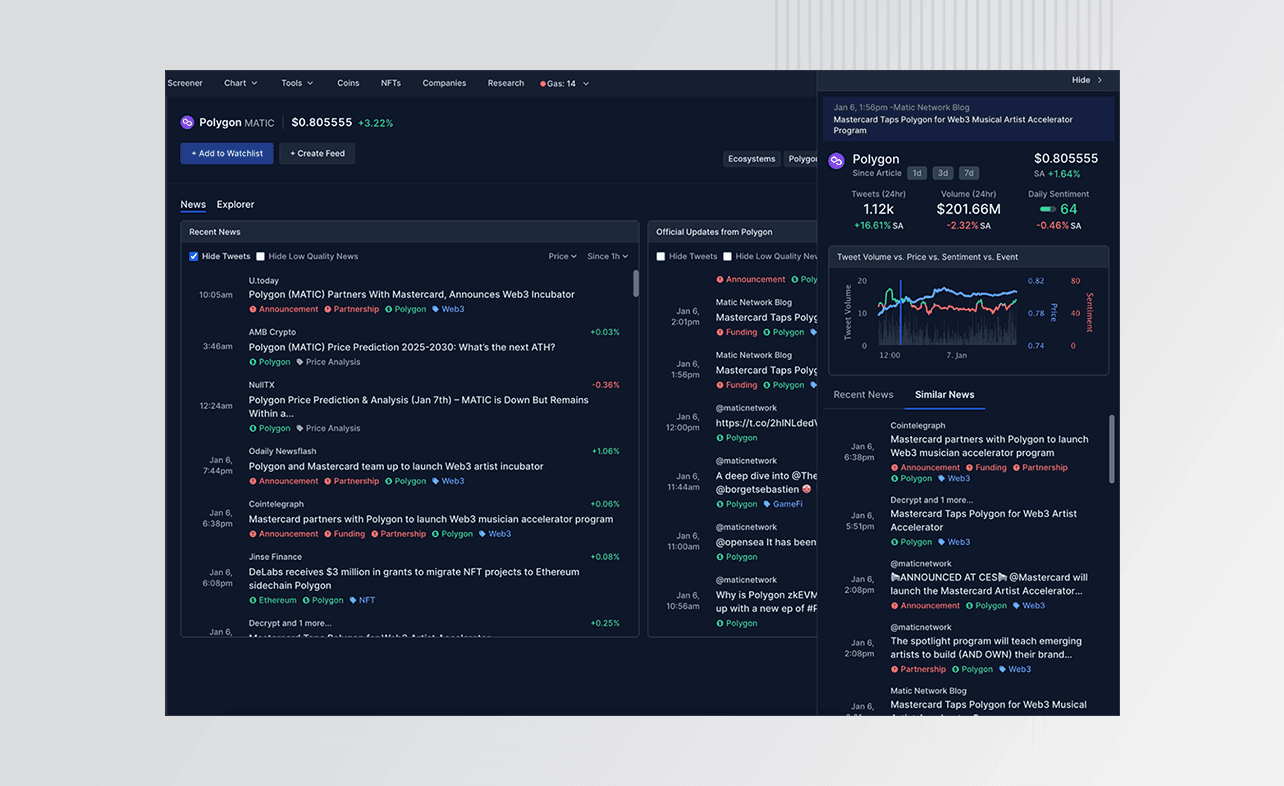The height and width of the screenshot is (786, 1284).
Task: Open the Hide panel chevron
Action: (1100, 80)
